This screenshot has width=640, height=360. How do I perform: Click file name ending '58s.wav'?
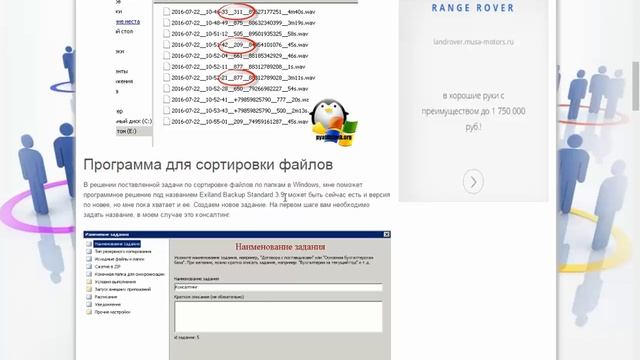[240, 34]
